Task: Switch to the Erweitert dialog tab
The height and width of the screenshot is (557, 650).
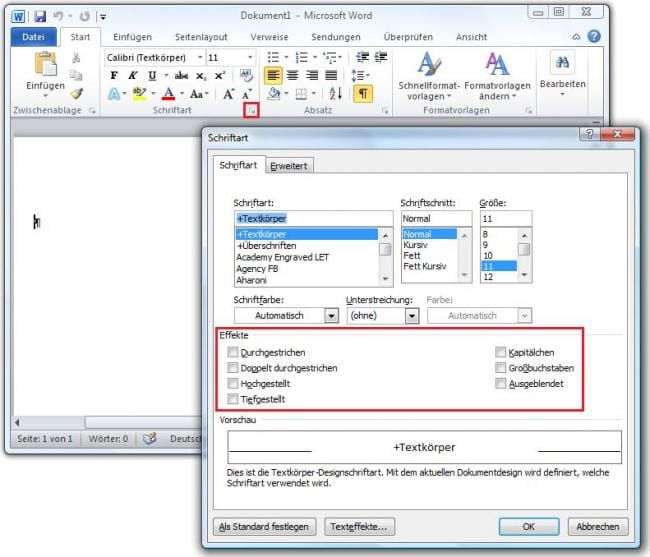Action: pos(289,166)
